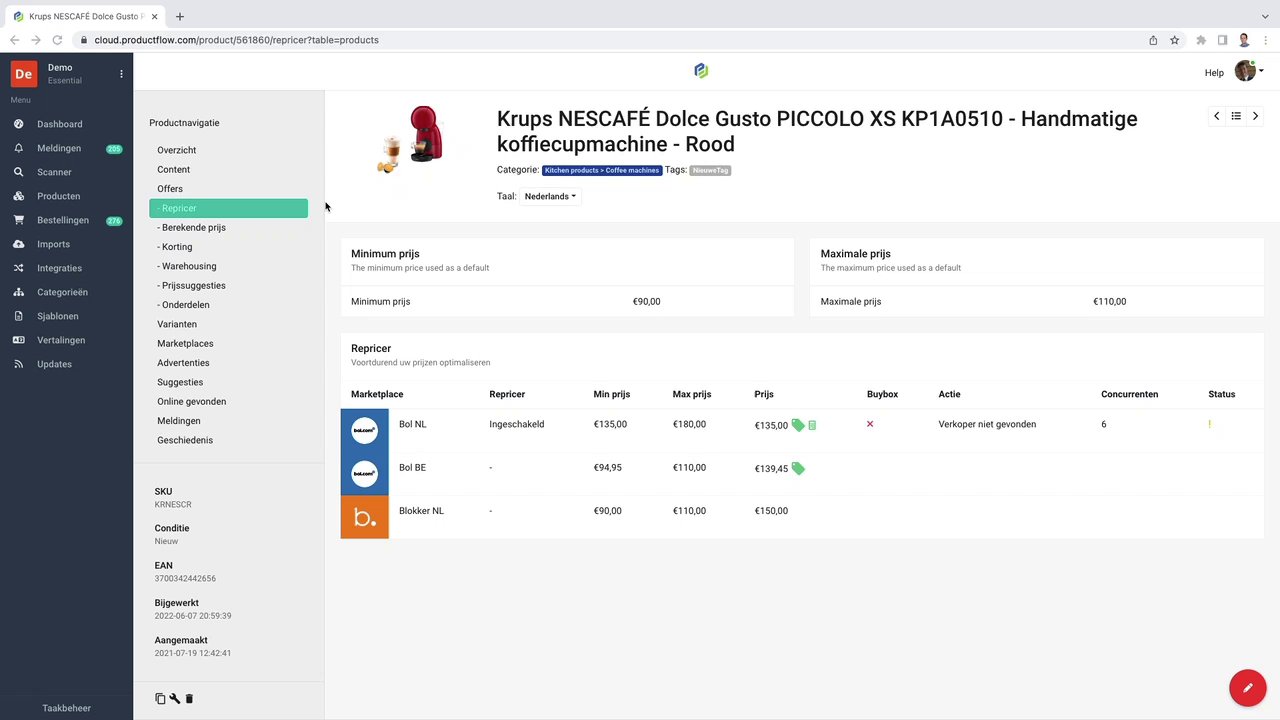The image size is (1280, 720).
Task: Open Content in product navigation
Action: click(173, 169)
